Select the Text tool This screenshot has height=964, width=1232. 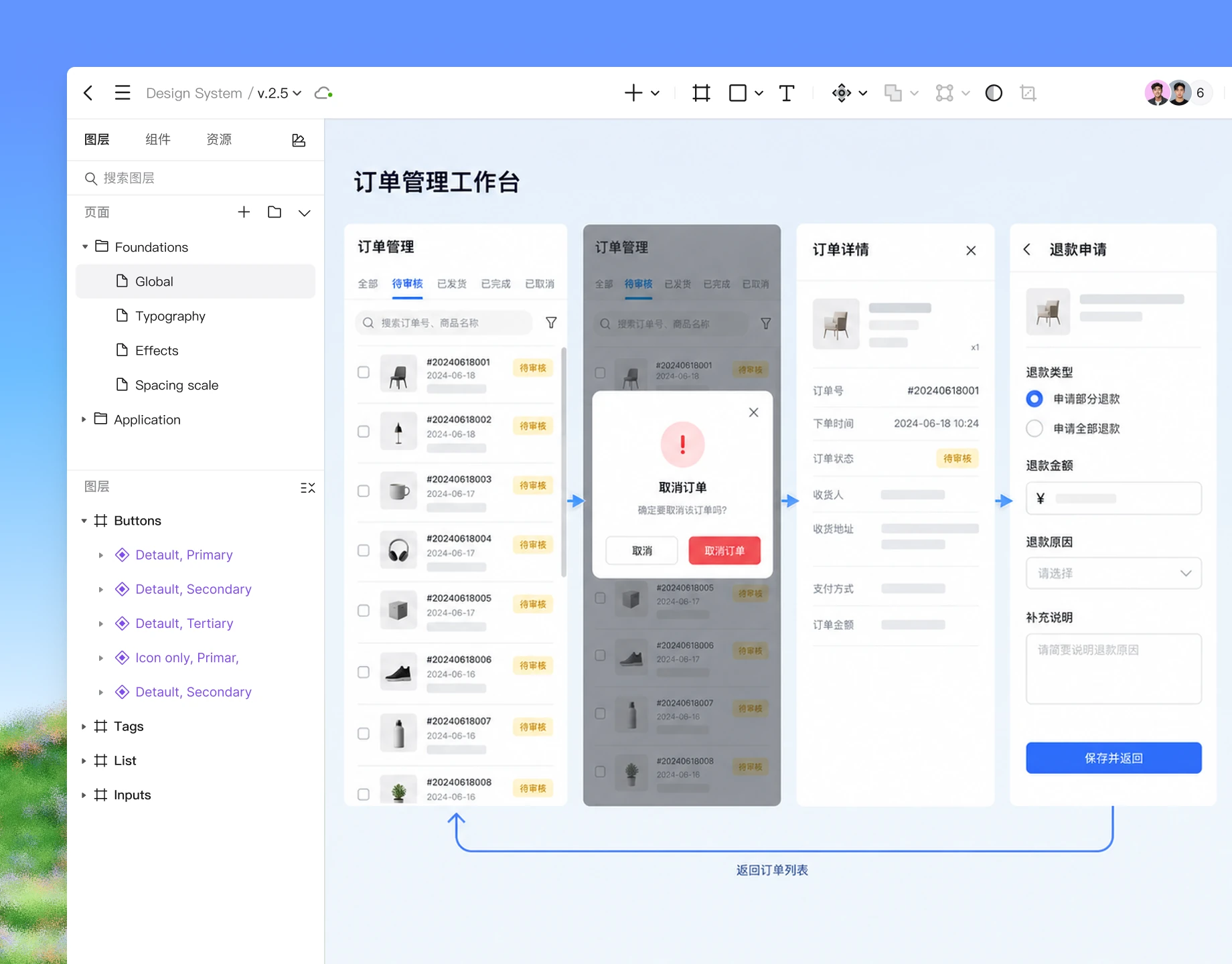click(787, 93)
